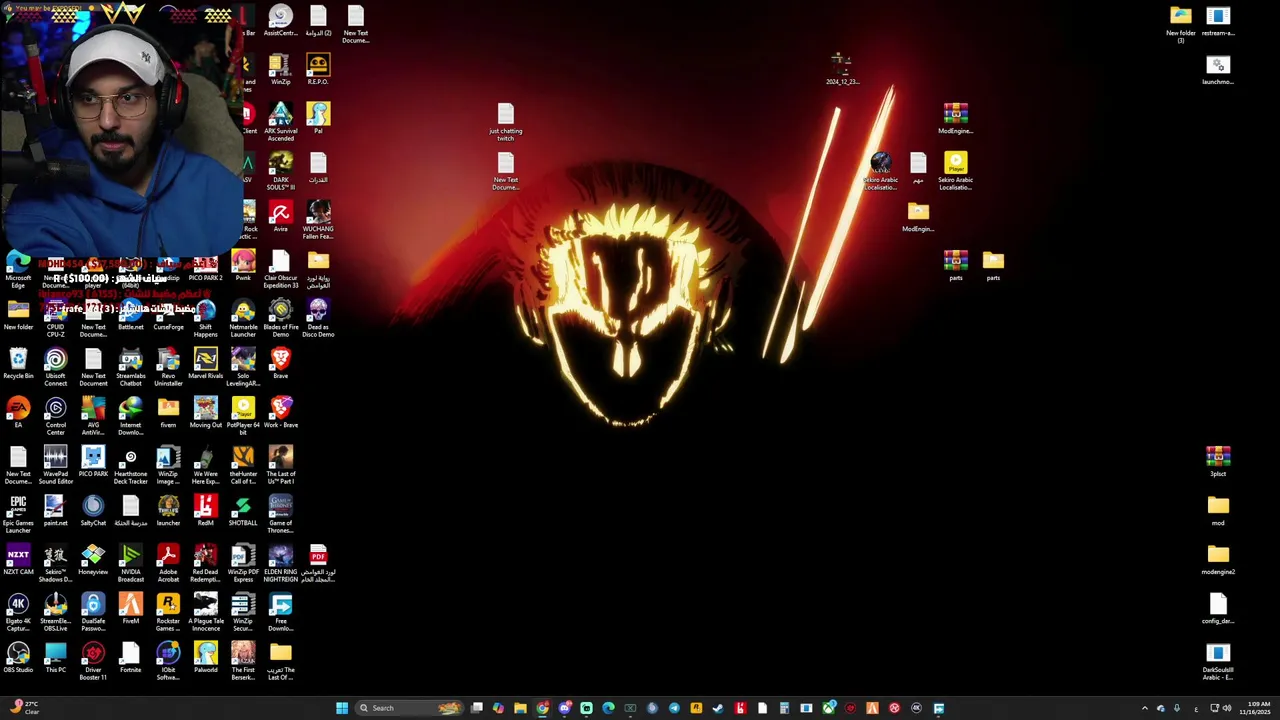Select the This PC icon

(56, 657)
